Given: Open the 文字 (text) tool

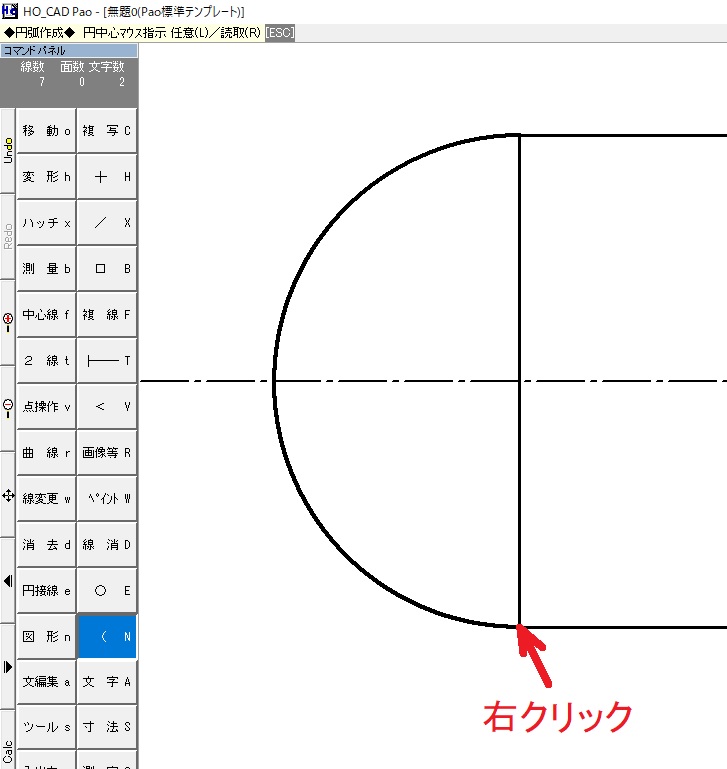Looking at the screenshot, I should point(107,682).
